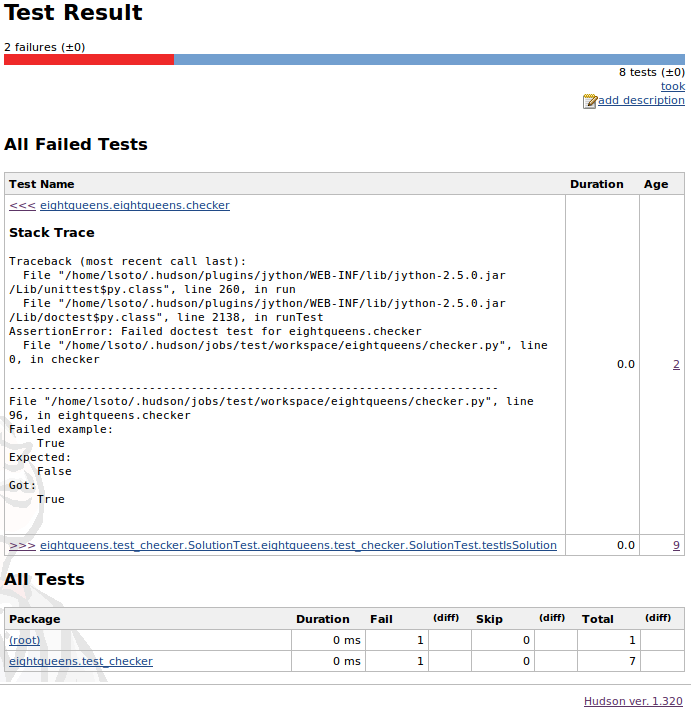The width and height of the screenshot is (691, 723).
Task: Open the SolutionTest.testIsSolution failed test link
Action: [x=298, y=545]
